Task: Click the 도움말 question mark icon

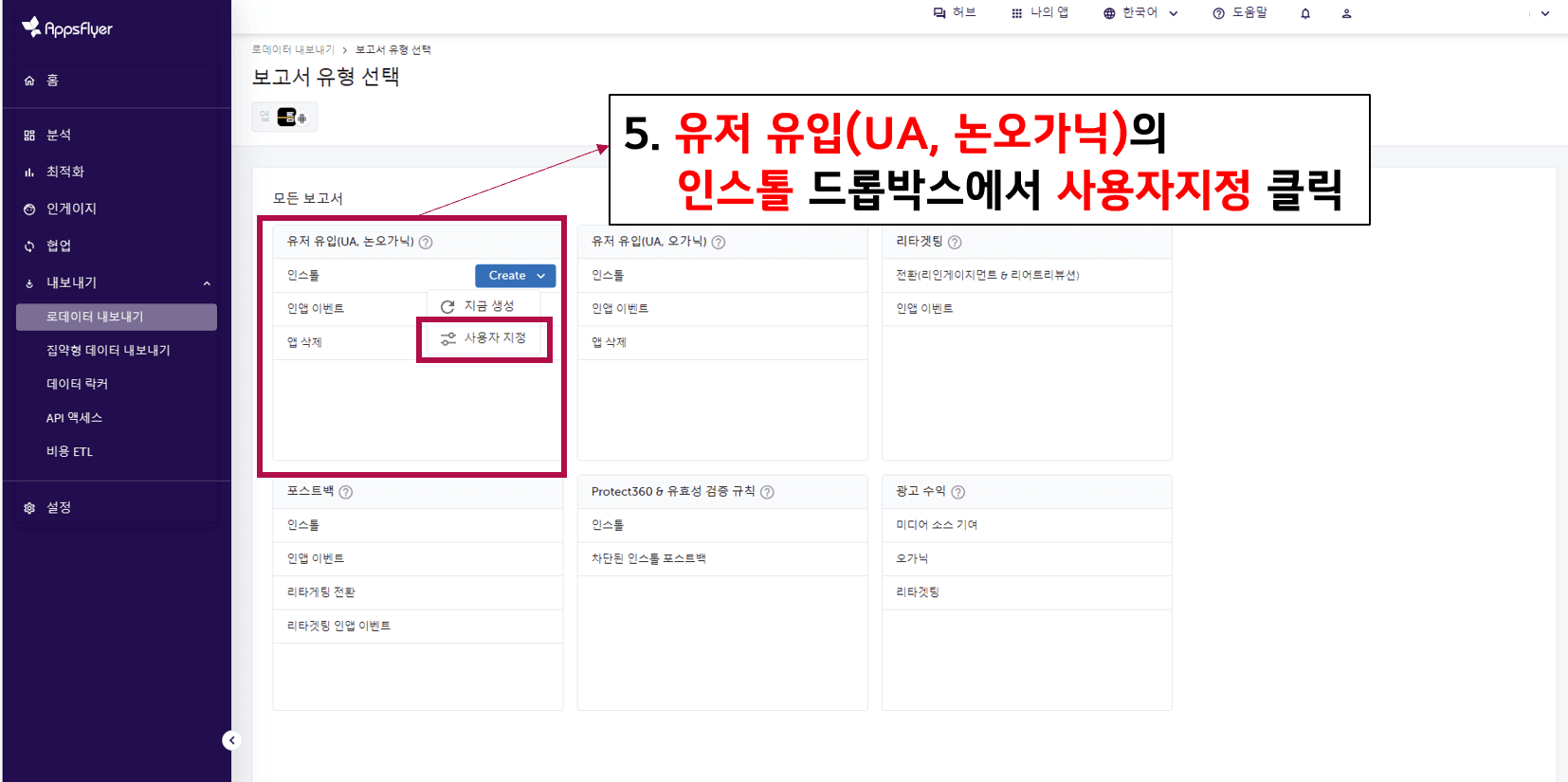Action: (1219, 13)
